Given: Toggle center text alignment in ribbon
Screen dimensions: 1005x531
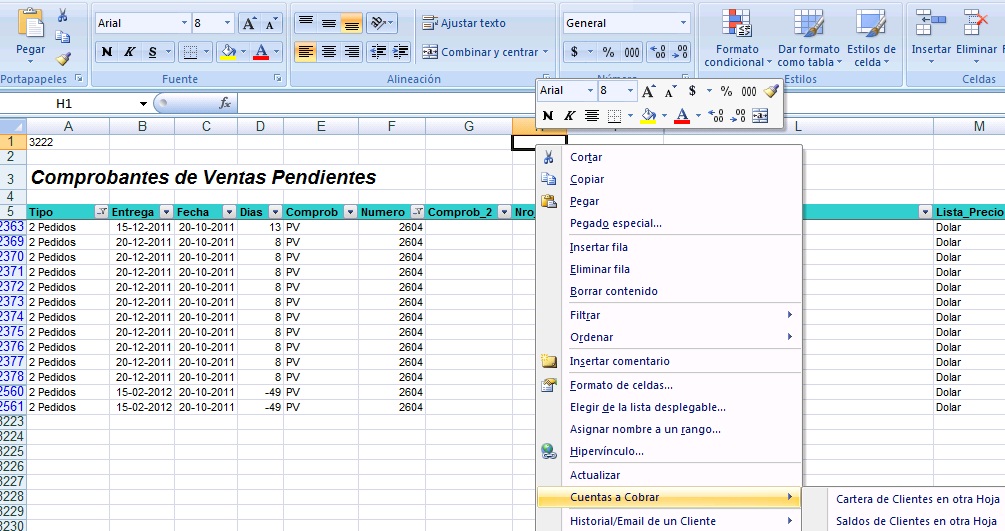Looking at the screenshot, I should tap(329, 52).
